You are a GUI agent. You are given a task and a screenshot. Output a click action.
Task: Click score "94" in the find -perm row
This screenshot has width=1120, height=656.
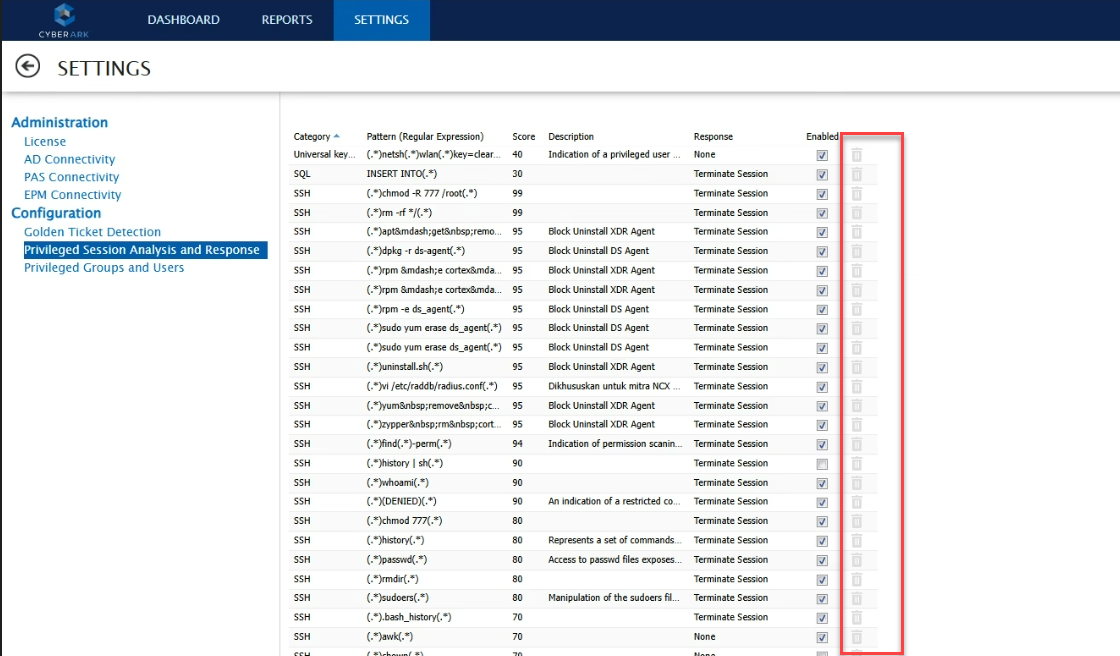[x=517, y=444]
